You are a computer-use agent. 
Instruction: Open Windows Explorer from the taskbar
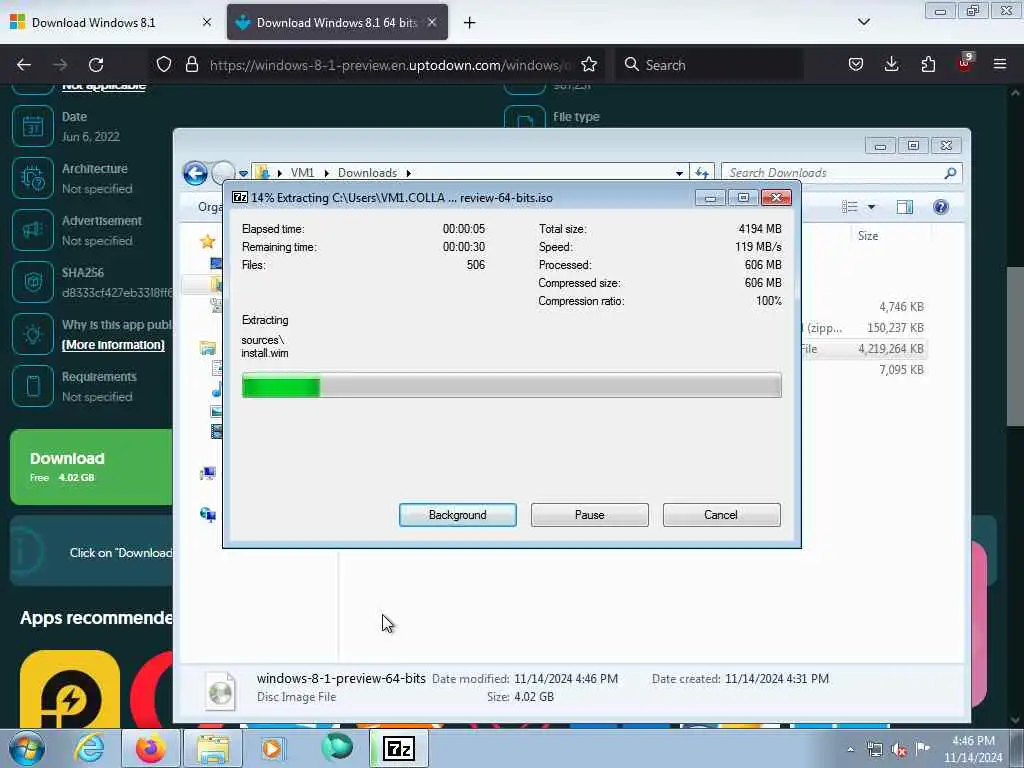[213, 748]
